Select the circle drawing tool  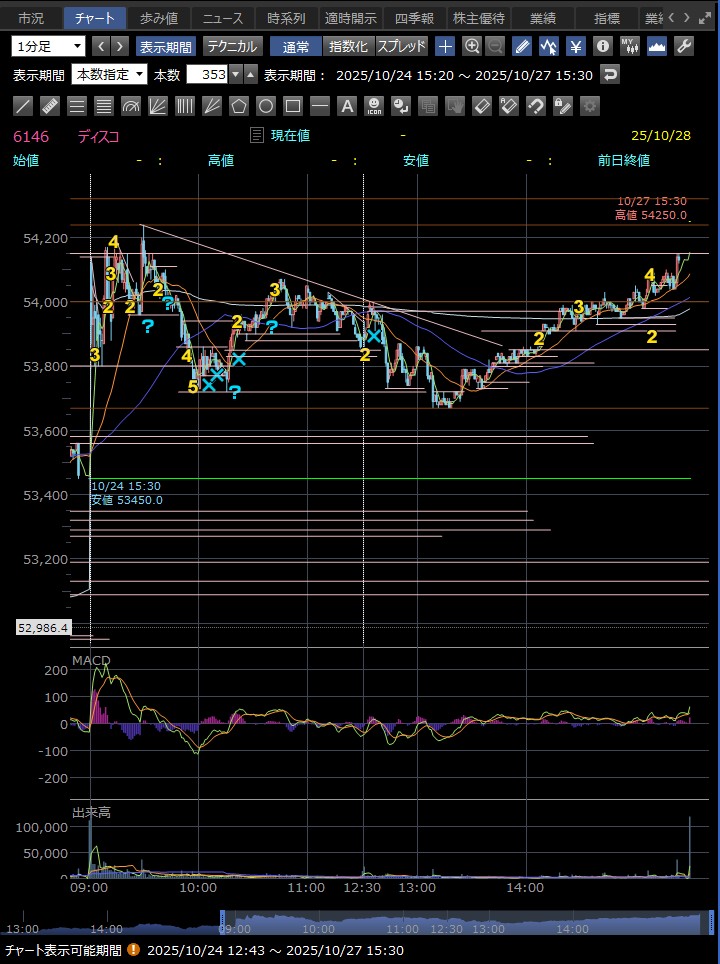266,106
